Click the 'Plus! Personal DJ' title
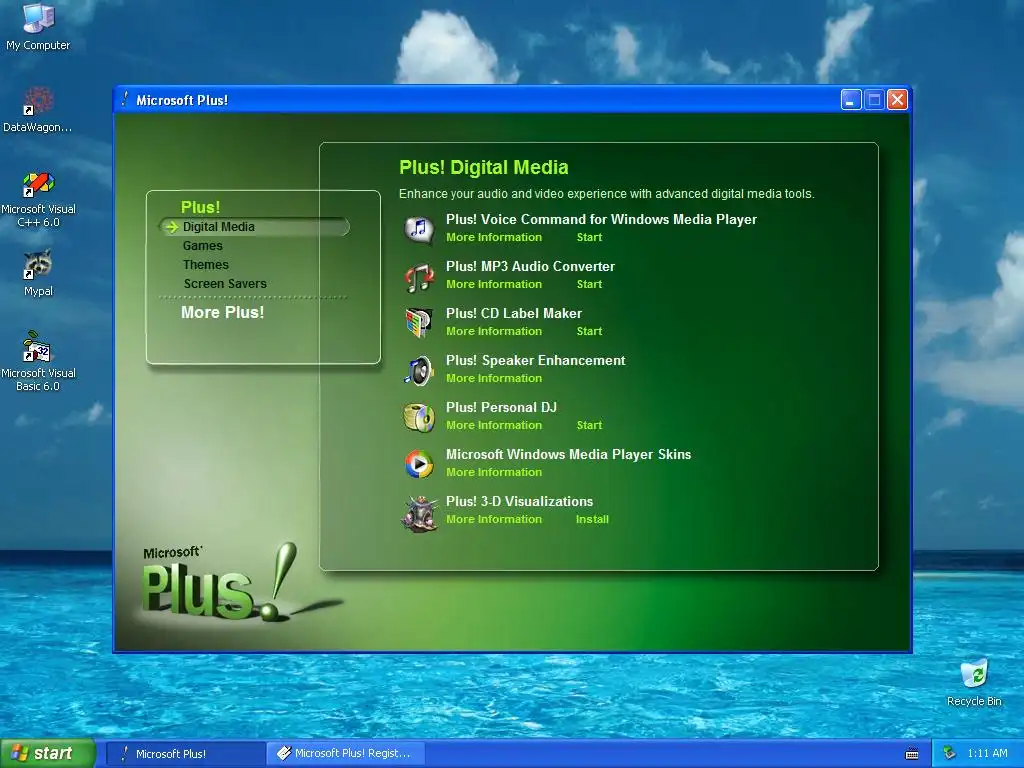The height and width of the screenshot is (768, 1024). click(x=502, y=408)
